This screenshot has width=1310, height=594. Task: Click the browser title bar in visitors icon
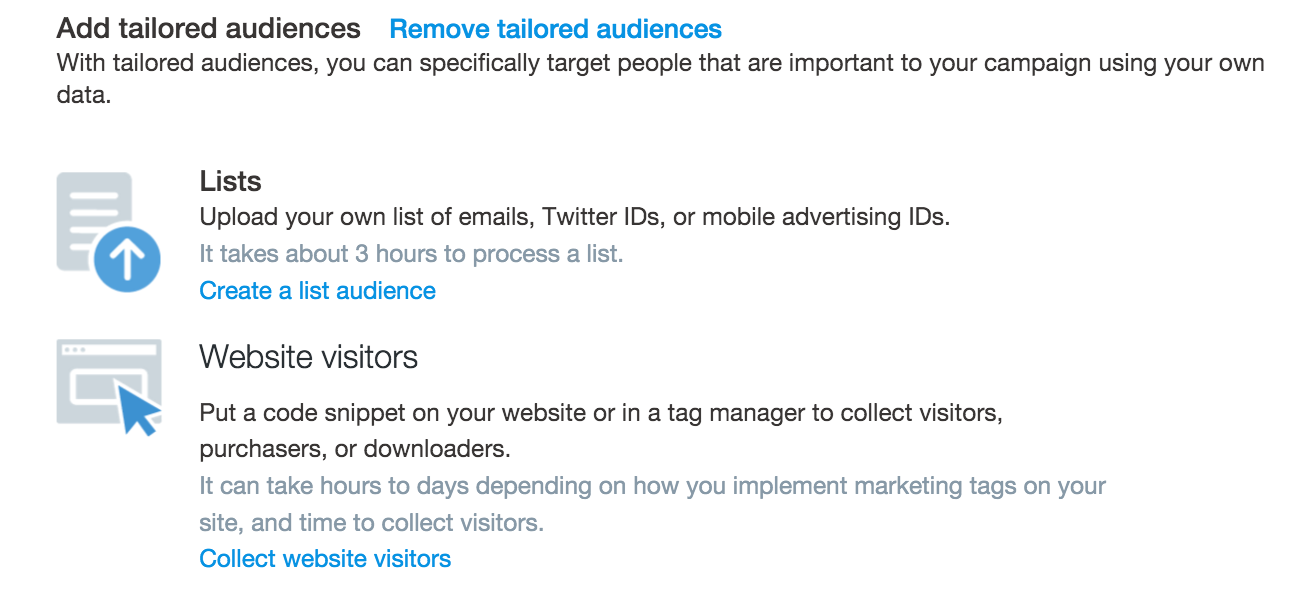point(108,349)
